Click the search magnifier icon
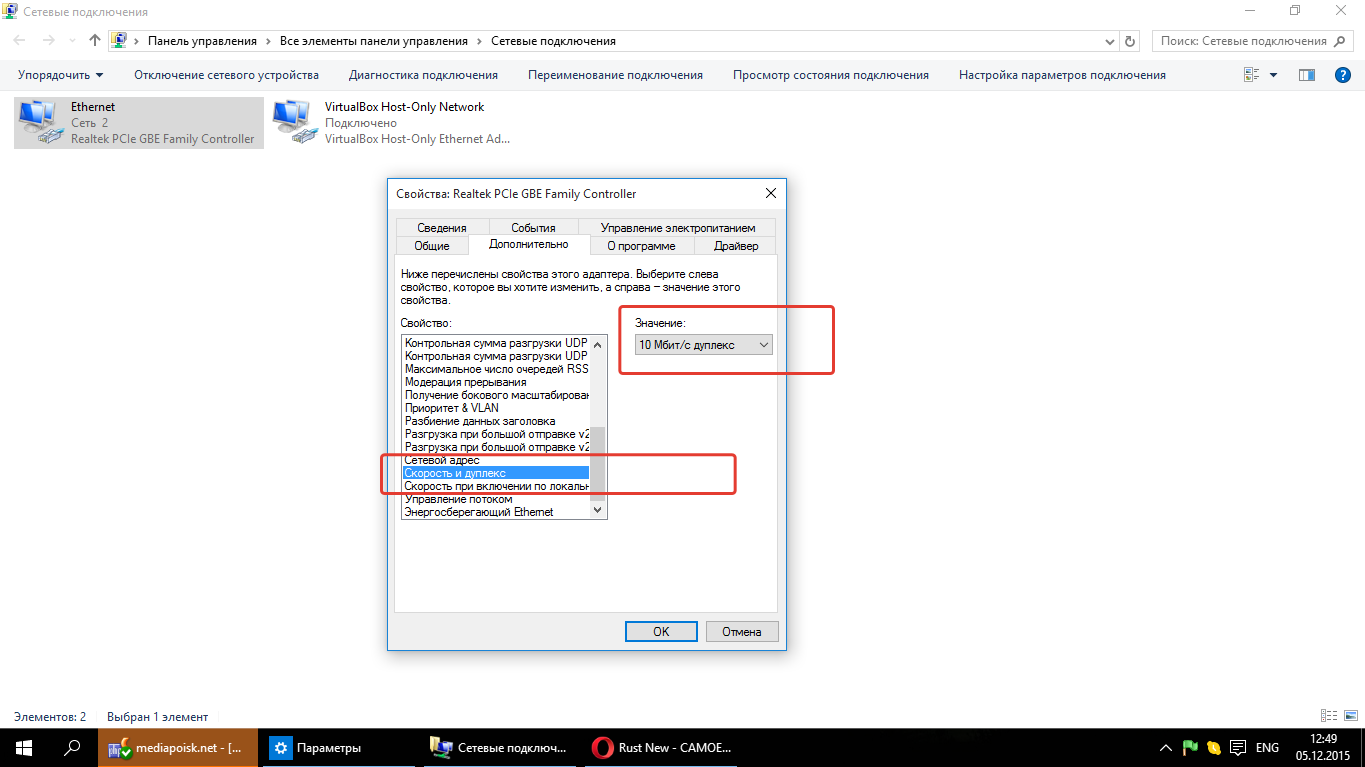The width and height of the screenshot is (1365, 767). tap(1339, 41)
